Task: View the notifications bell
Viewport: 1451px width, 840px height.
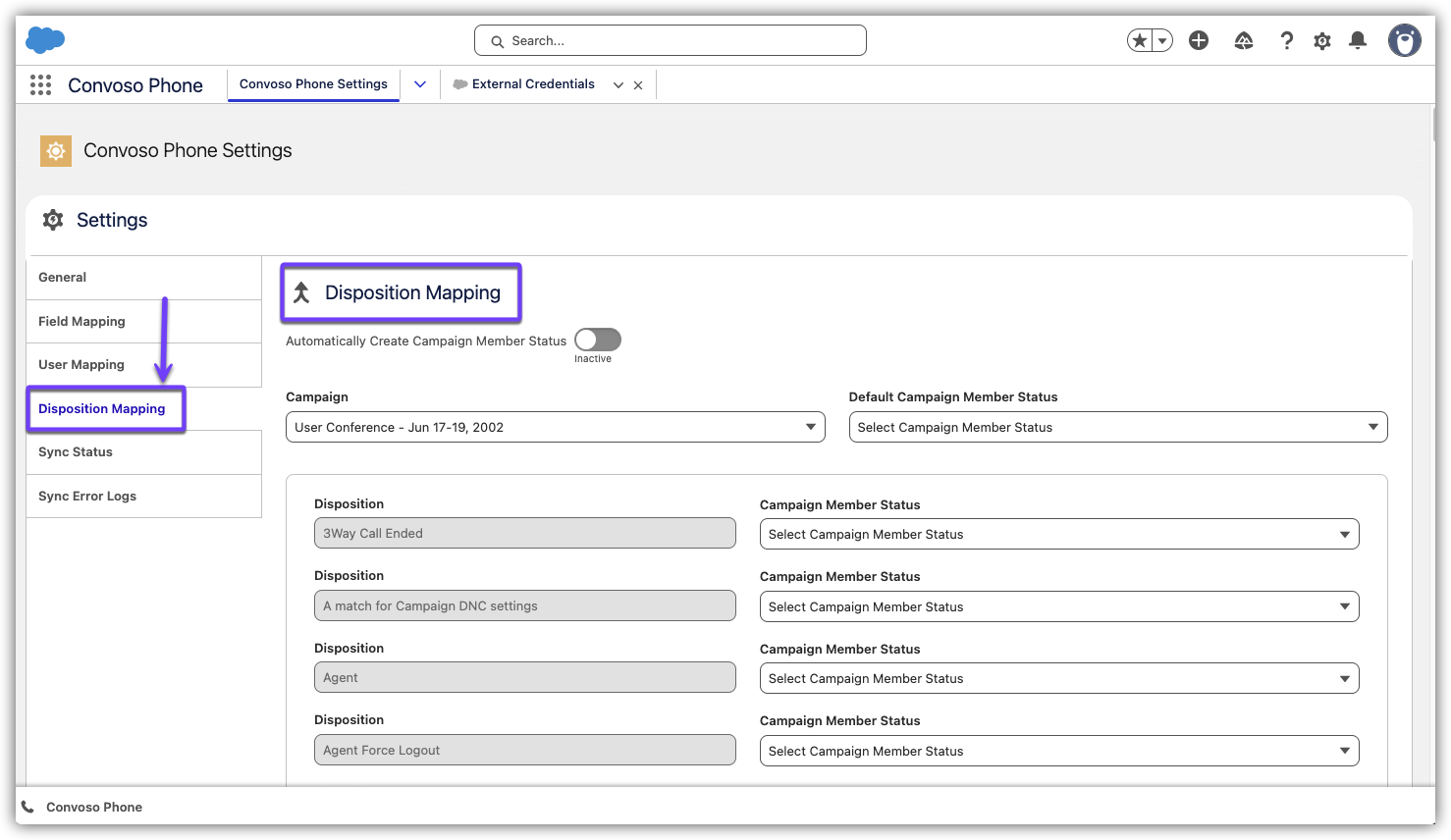Action: tap(1358, 40)
